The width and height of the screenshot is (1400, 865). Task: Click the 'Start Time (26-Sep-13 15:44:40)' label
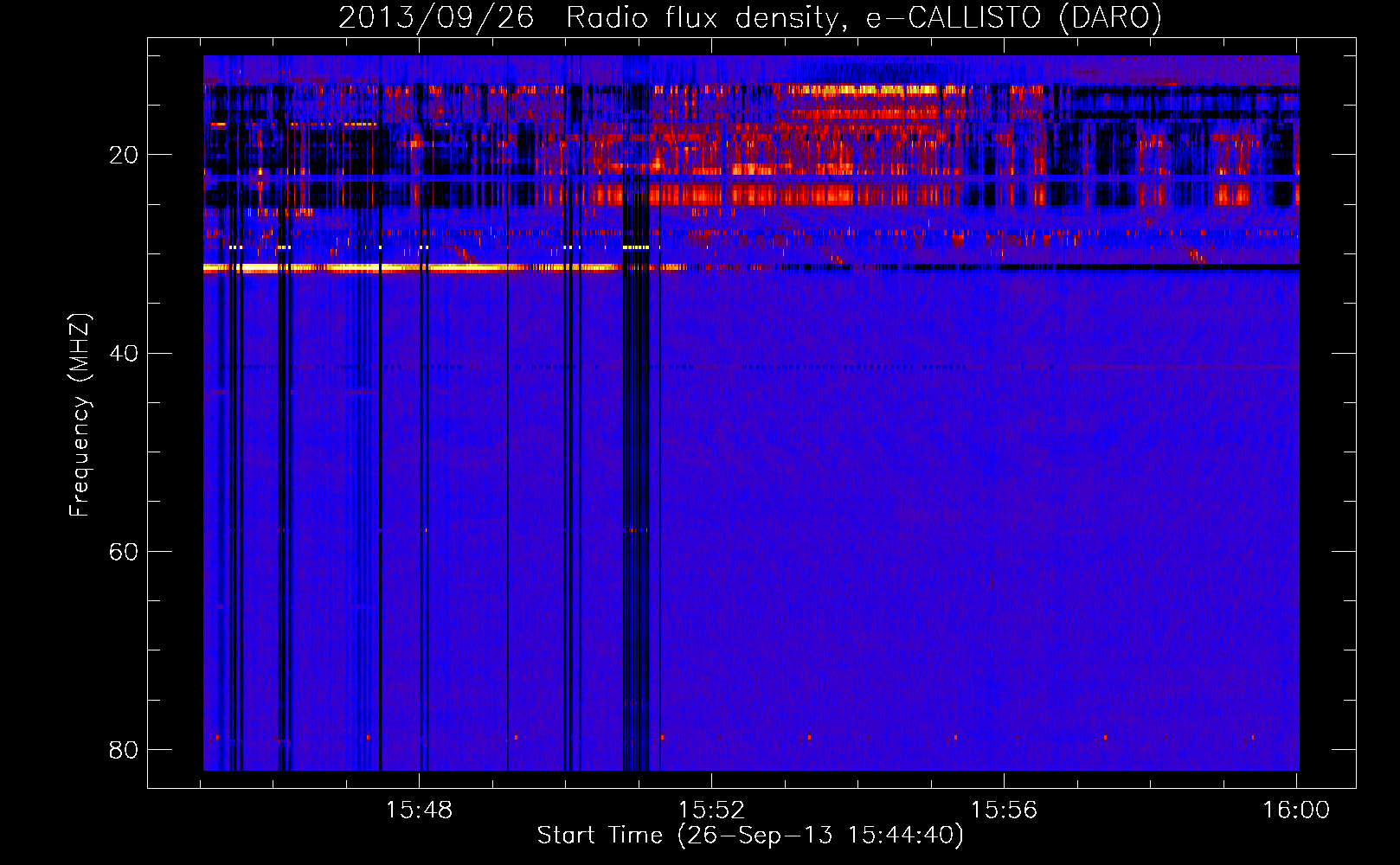pos(750,836)
